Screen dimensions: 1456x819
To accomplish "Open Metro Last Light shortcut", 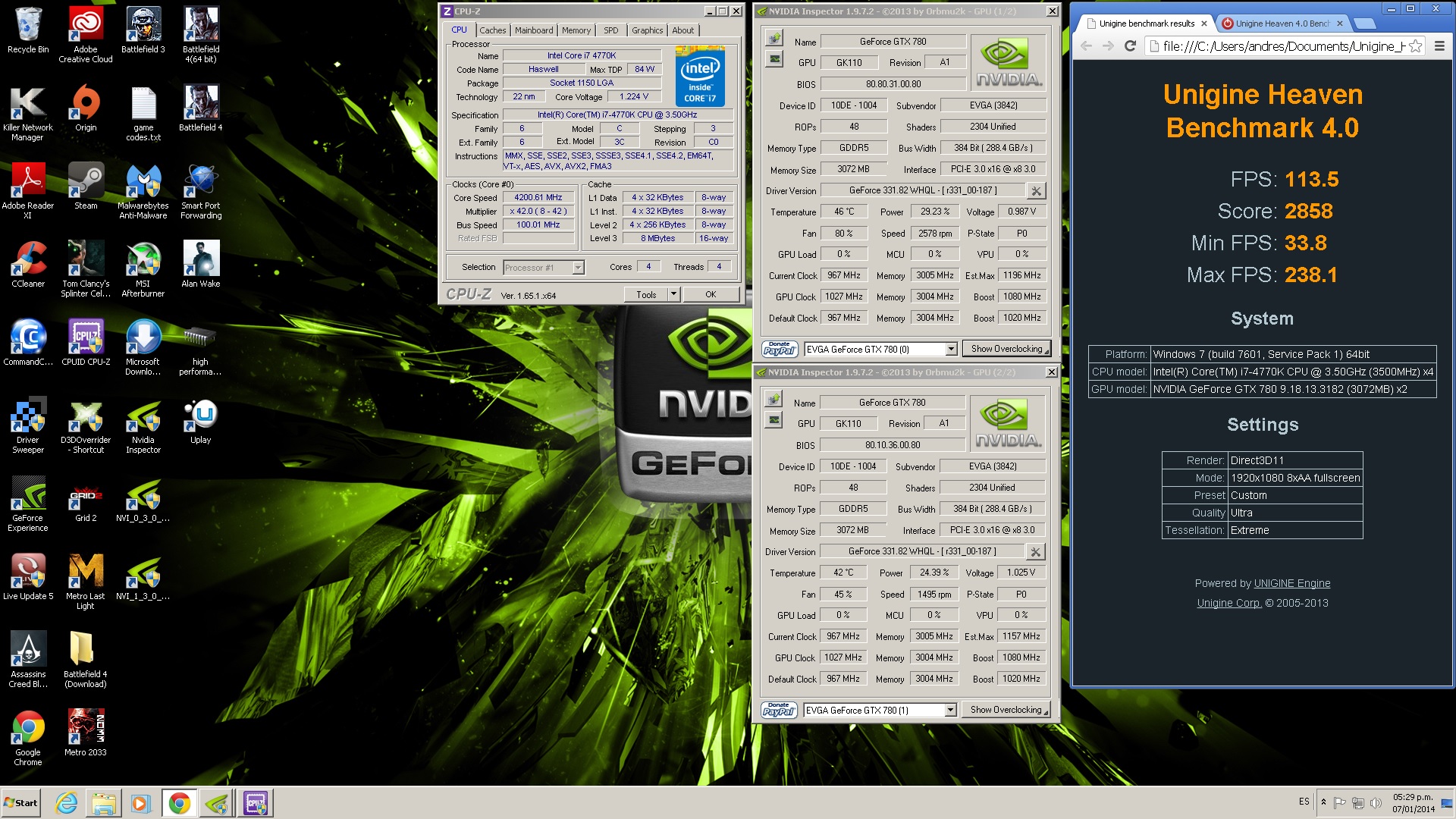I will [x=86, y=582].
